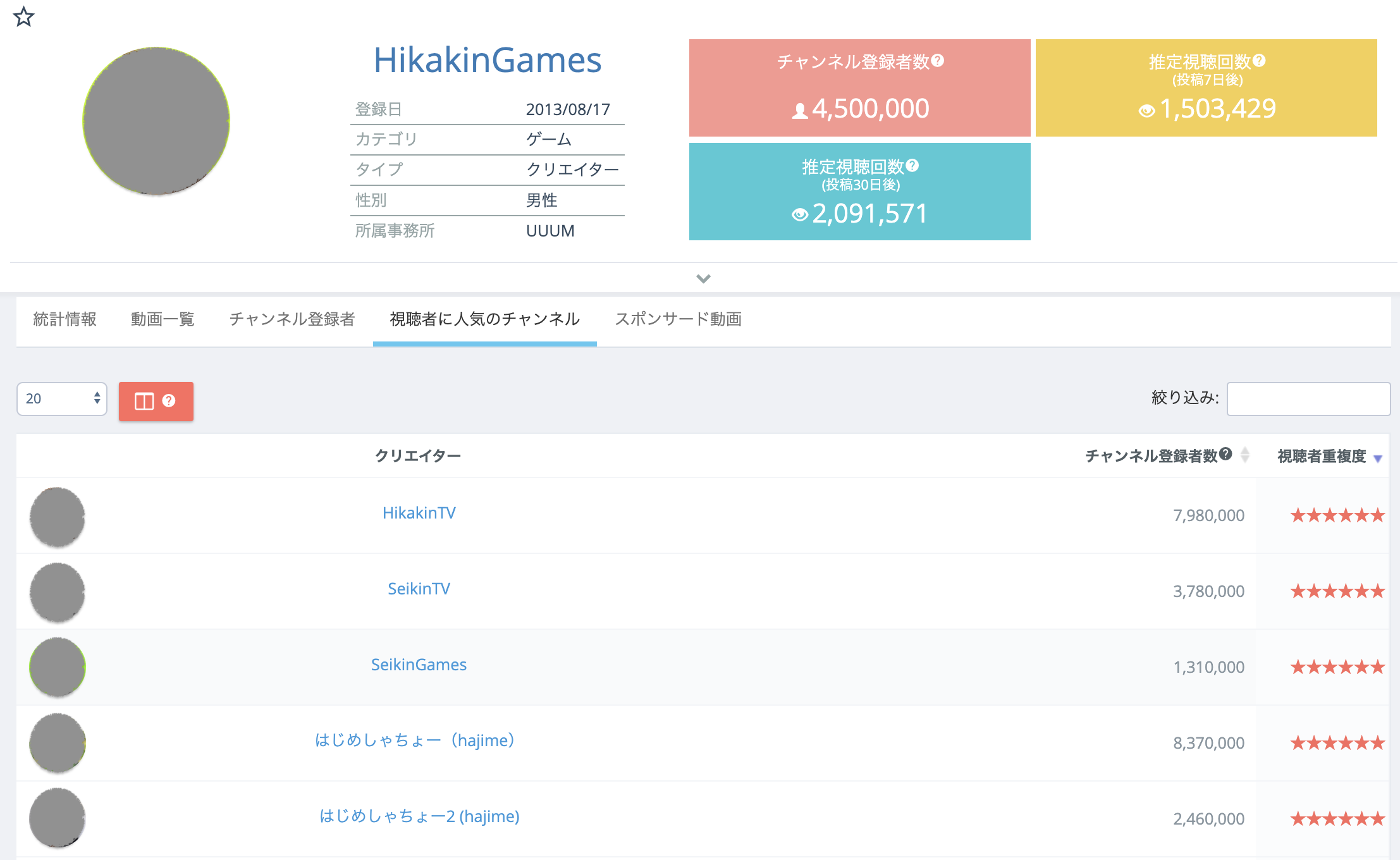Click SeikinTV row avatar
The height and width of the screenshot is (860, 1400).
57,593
